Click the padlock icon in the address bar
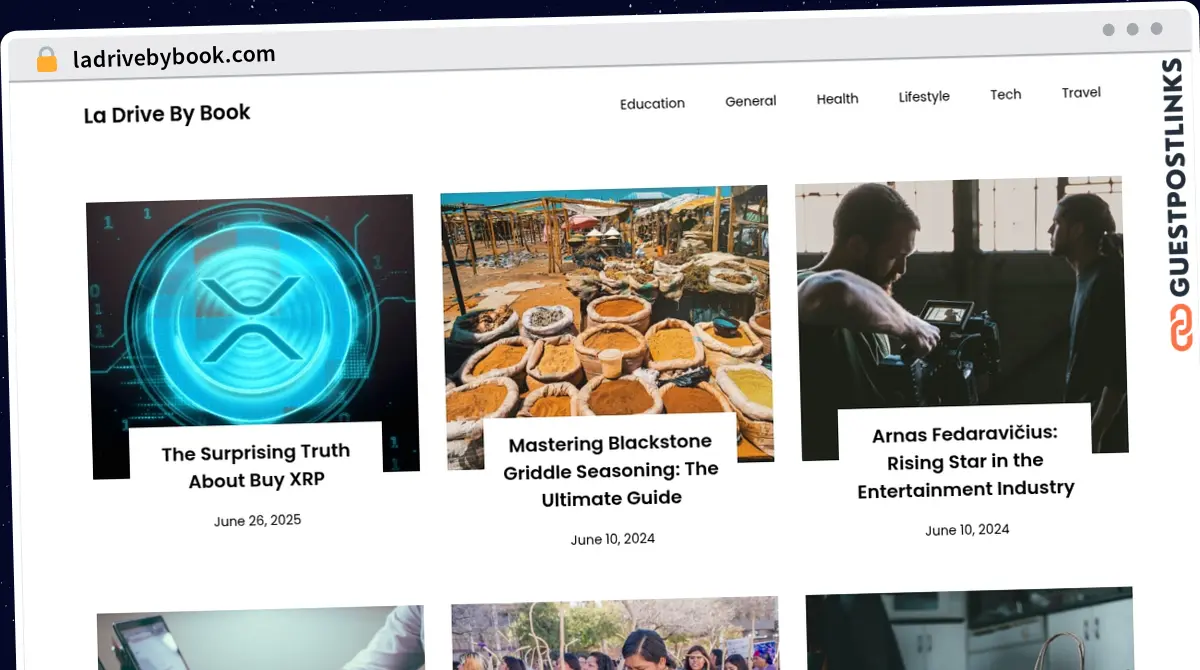1200x670 pixels. coord(46,58)
